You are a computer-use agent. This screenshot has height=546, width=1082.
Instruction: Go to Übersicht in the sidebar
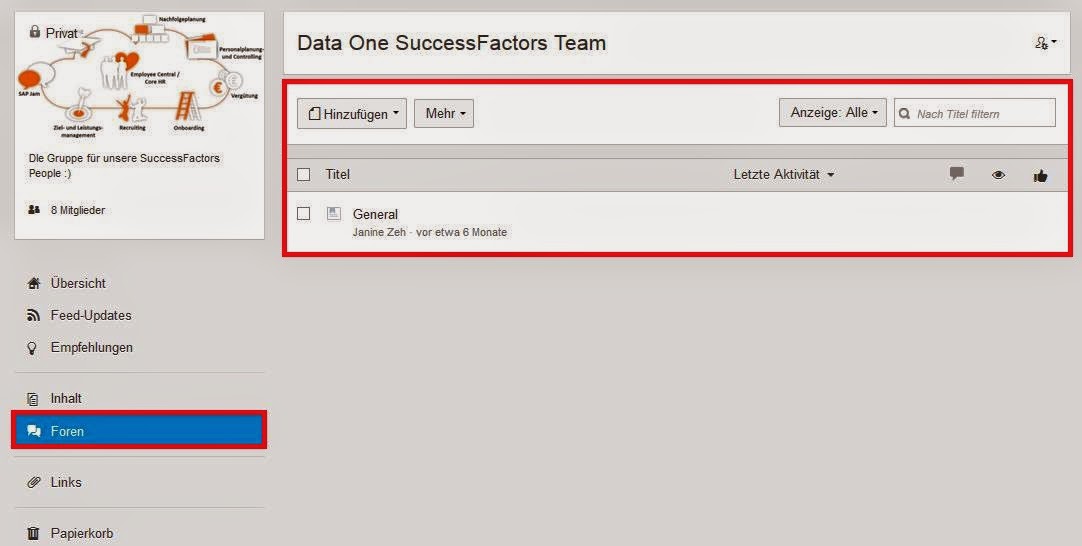point(78,283)
